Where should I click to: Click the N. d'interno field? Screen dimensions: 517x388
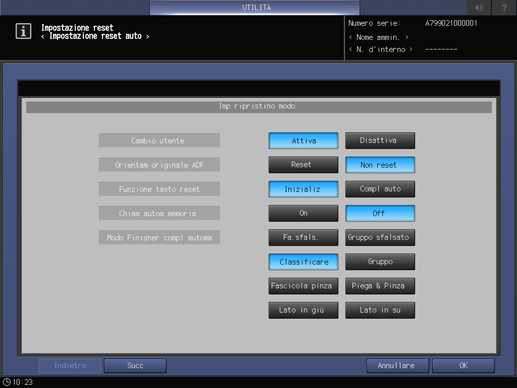click(381, 49)
